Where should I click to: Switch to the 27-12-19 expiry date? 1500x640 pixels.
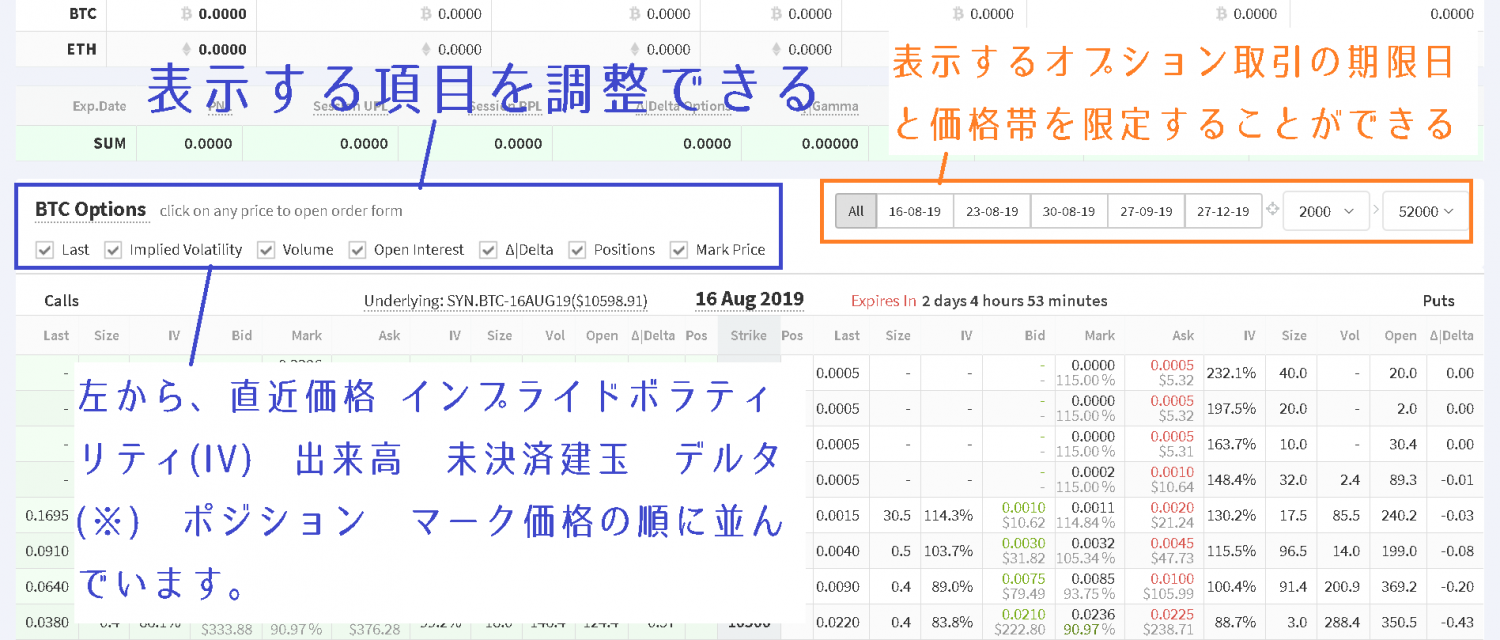[1224, 211]
